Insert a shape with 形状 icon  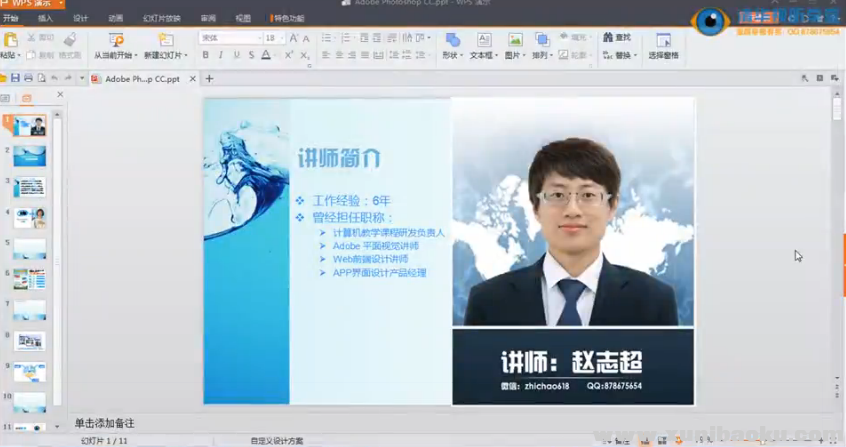(x=452, y=41)
